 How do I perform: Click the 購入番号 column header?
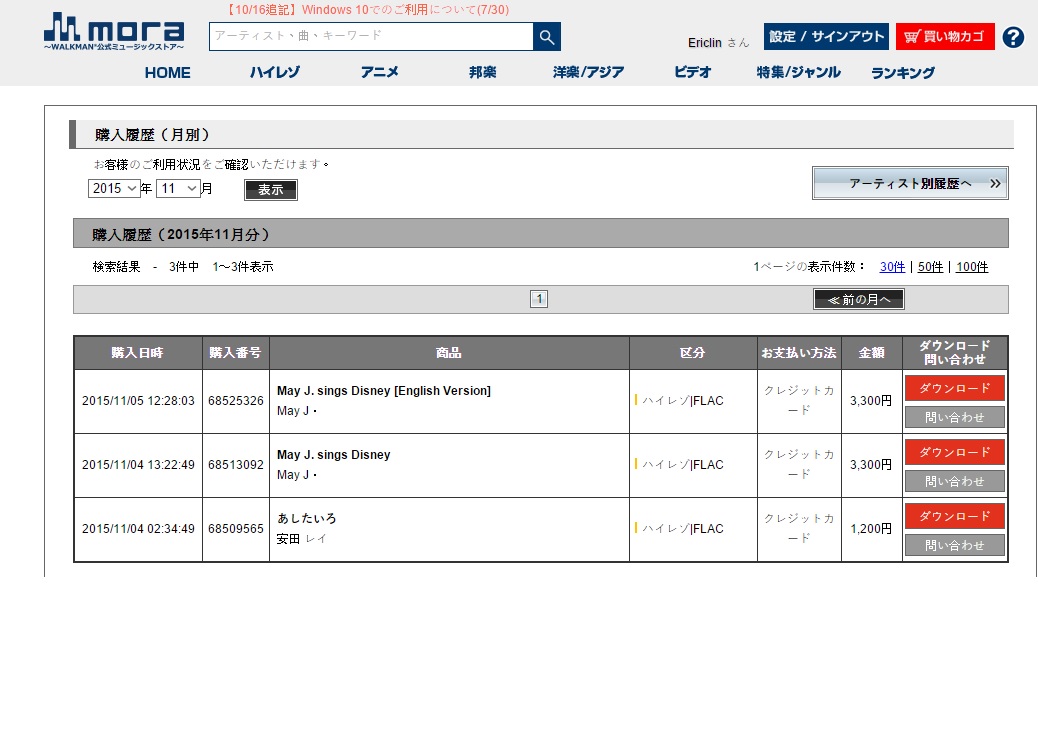tap(236, 353)
